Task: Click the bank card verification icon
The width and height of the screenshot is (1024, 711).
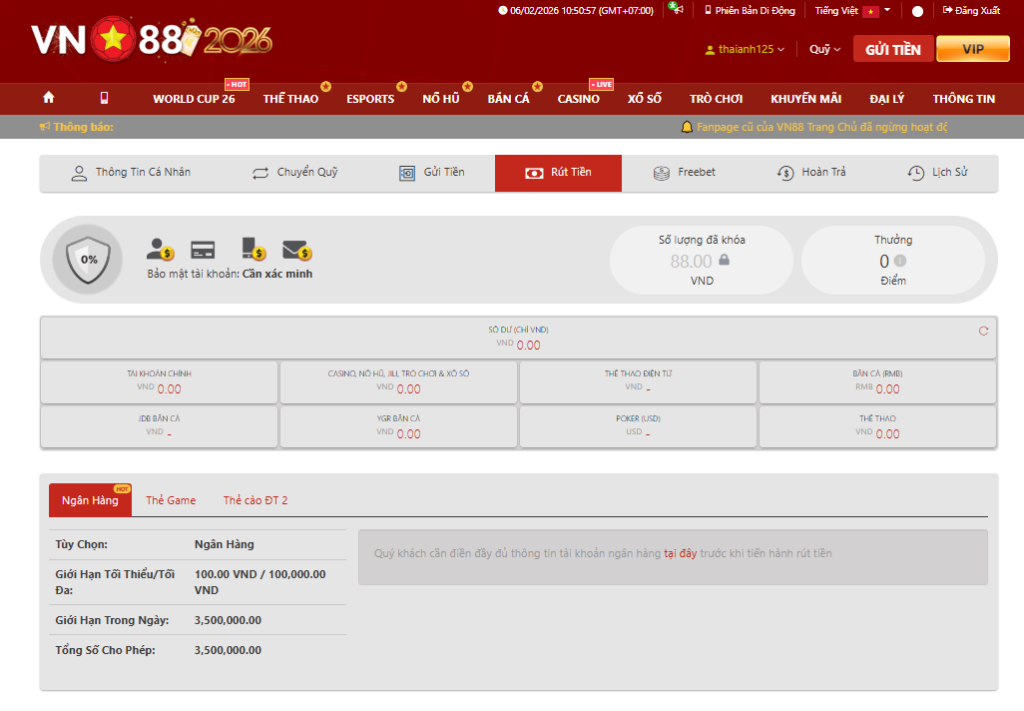Action: click(202, 249)
